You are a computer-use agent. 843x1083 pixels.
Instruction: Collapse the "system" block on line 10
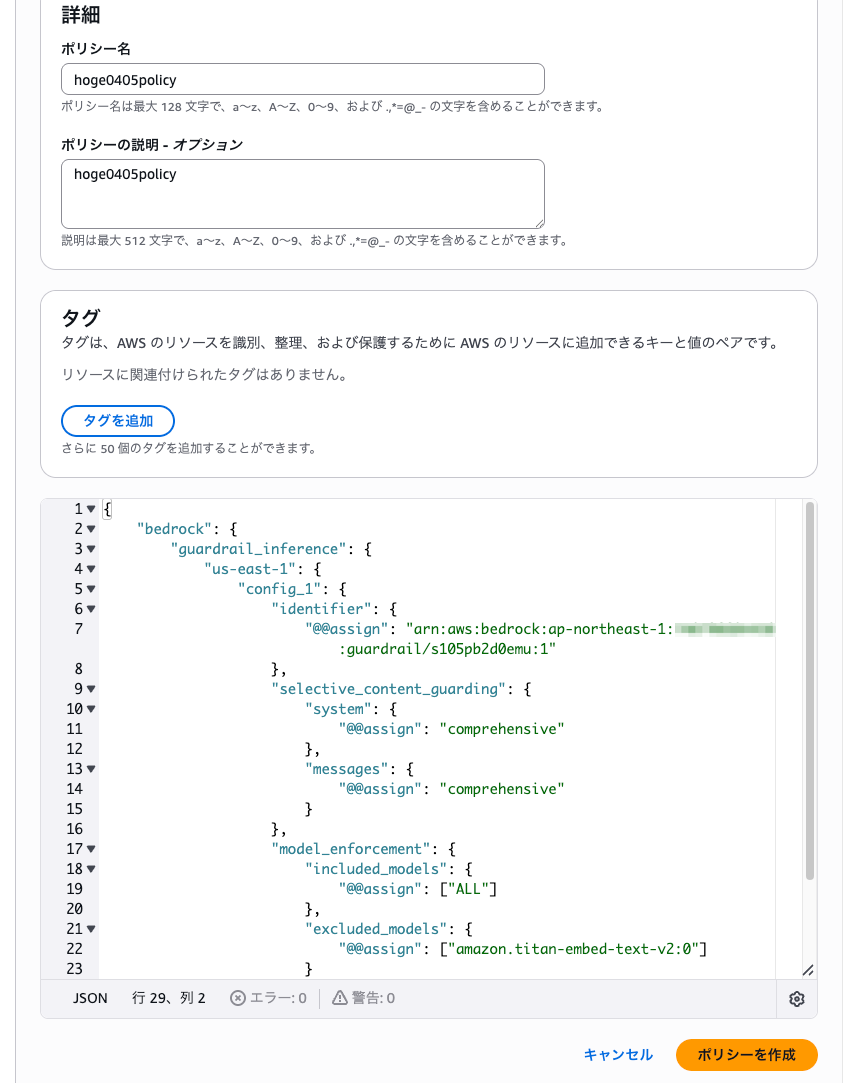[x=92, y=708]
